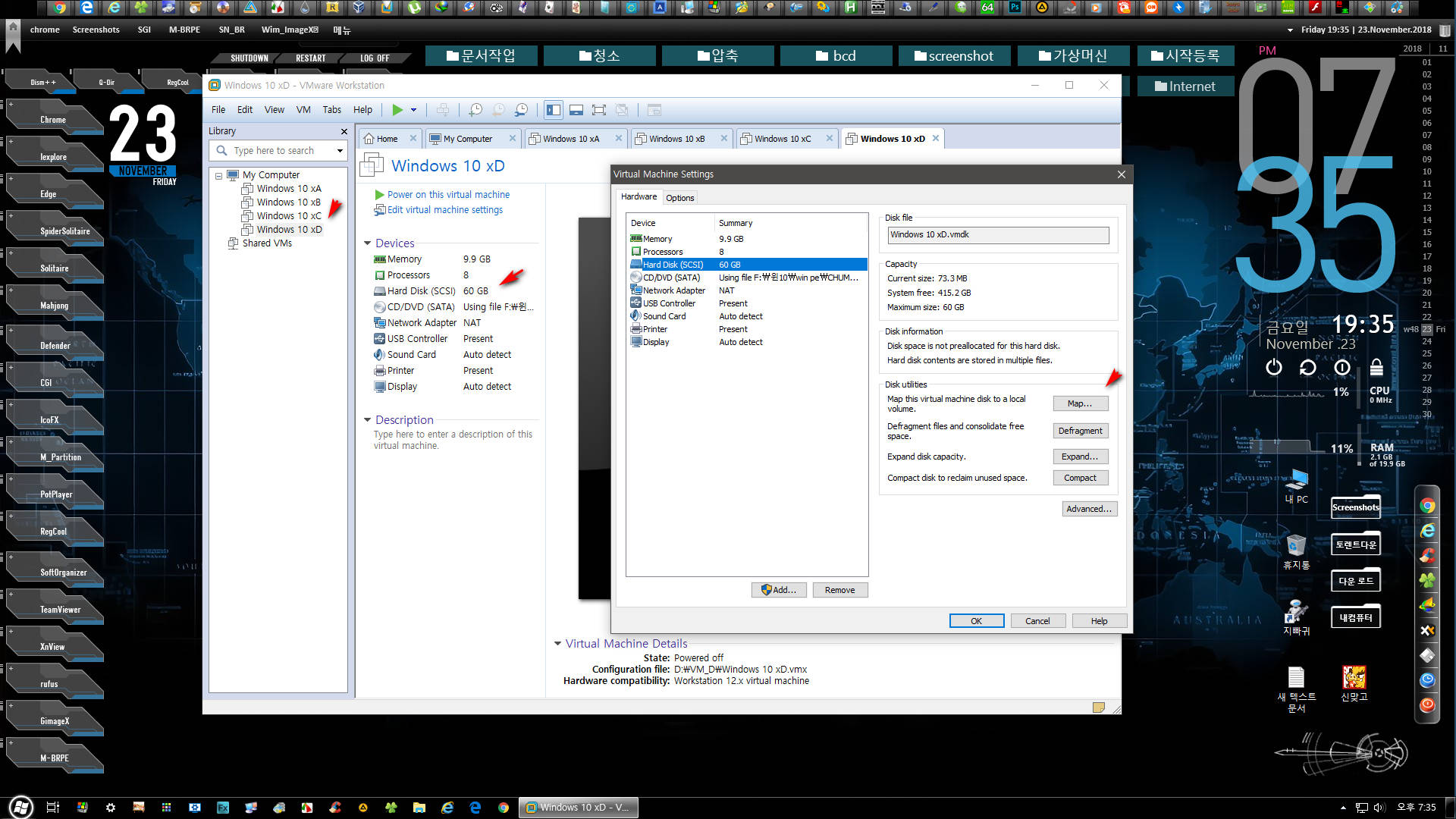Viewport: 1456px width, 819px height.
Task: Collapse the Devices section
Action: click(x=368, y=243)
